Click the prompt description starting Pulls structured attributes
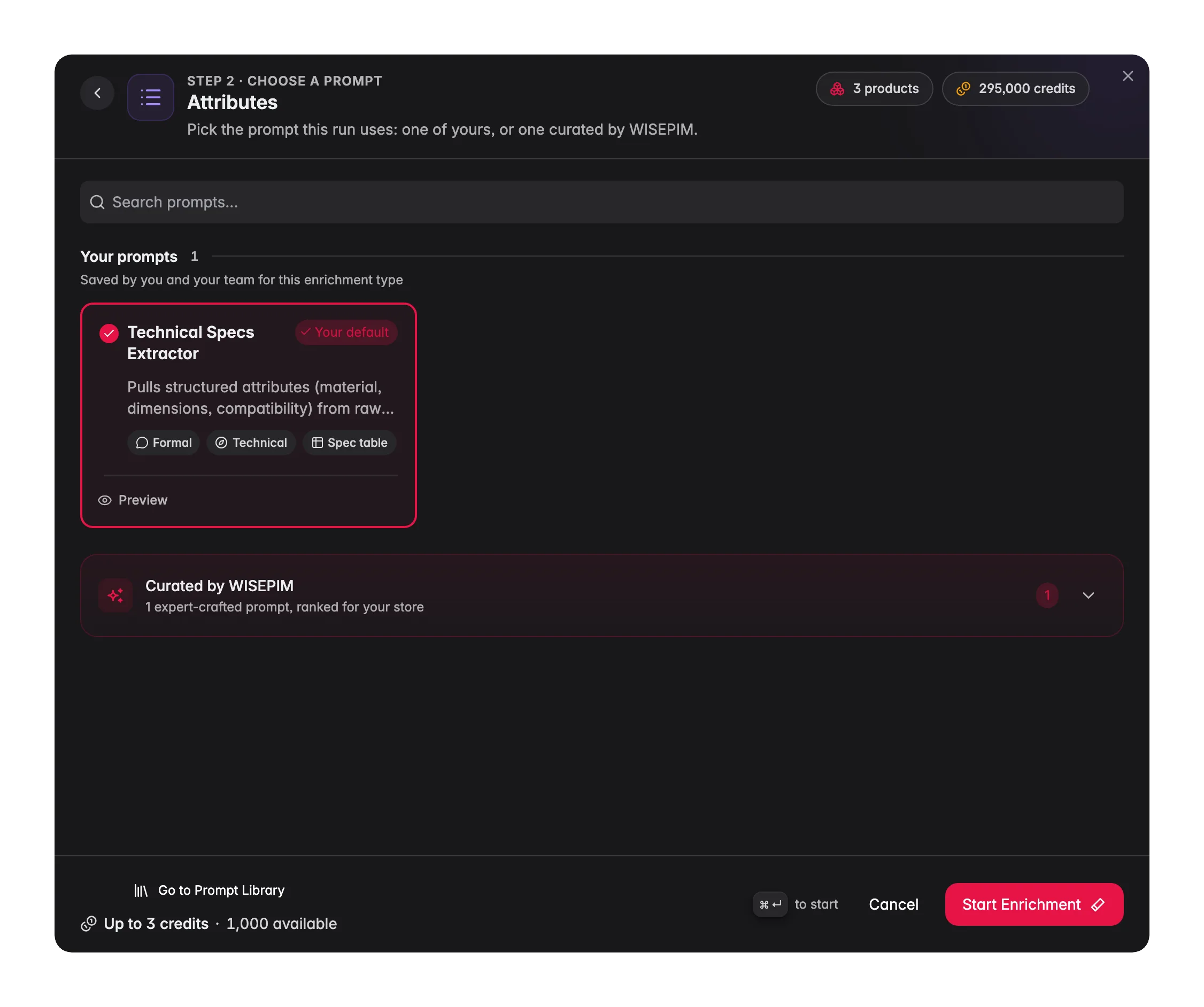The height and width of the screenshot is (1007, 1204). (x=260, y=398)
